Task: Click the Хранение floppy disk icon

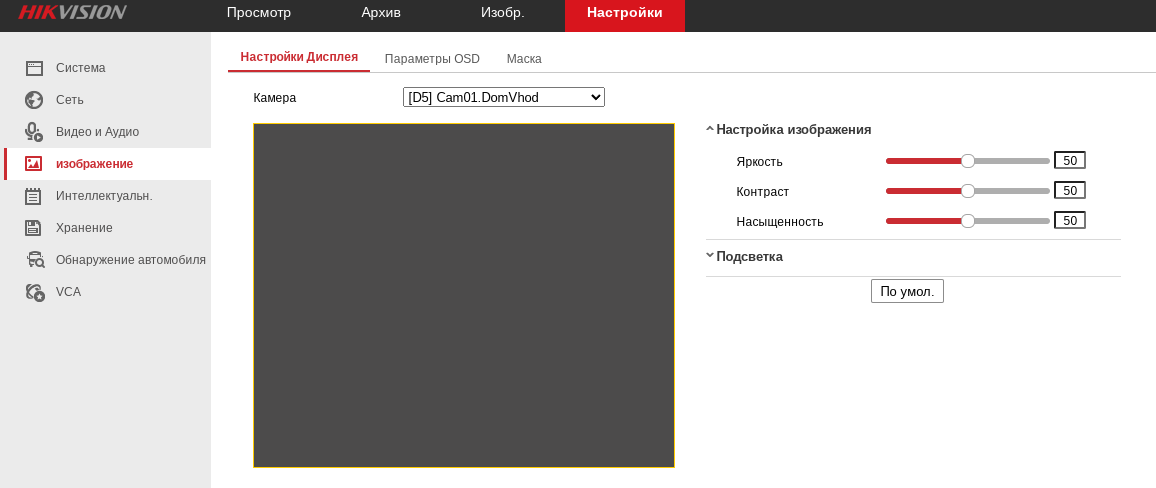Action: 34,228
